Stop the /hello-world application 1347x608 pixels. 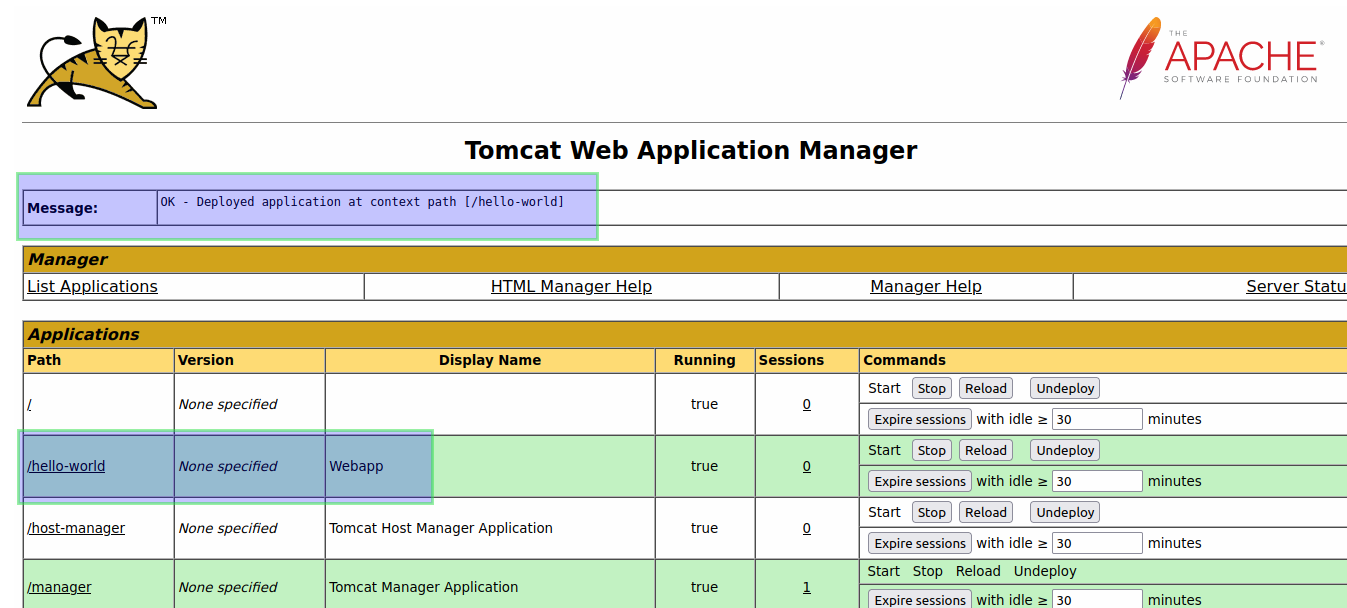931,450
